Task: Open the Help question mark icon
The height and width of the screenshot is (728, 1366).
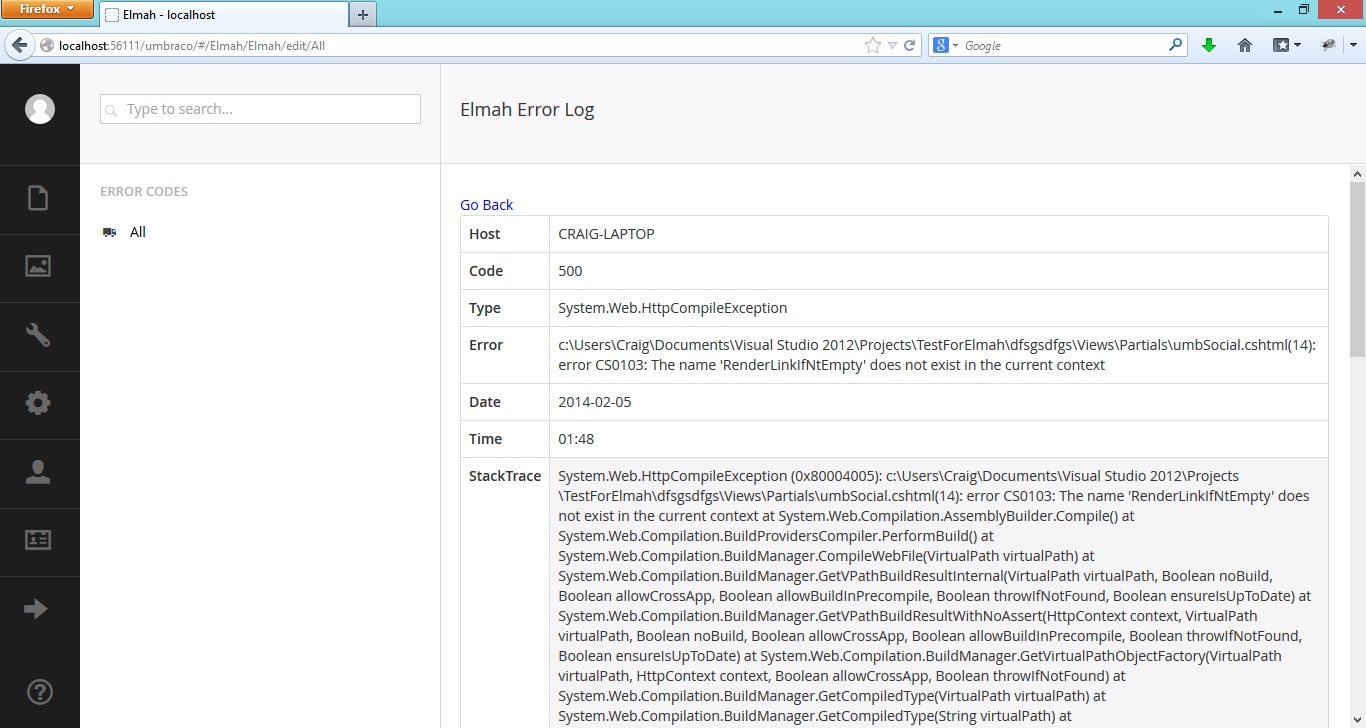Action: pyautogui.click(x=39, y=692)
